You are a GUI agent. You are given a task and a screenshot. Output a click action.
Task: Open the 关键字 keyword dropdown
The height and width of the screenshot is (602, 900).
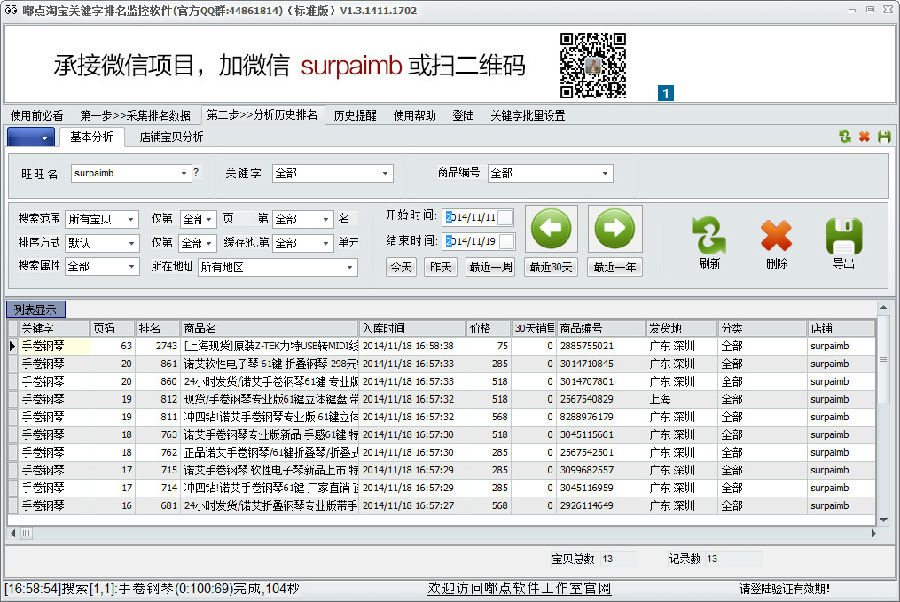386,174
